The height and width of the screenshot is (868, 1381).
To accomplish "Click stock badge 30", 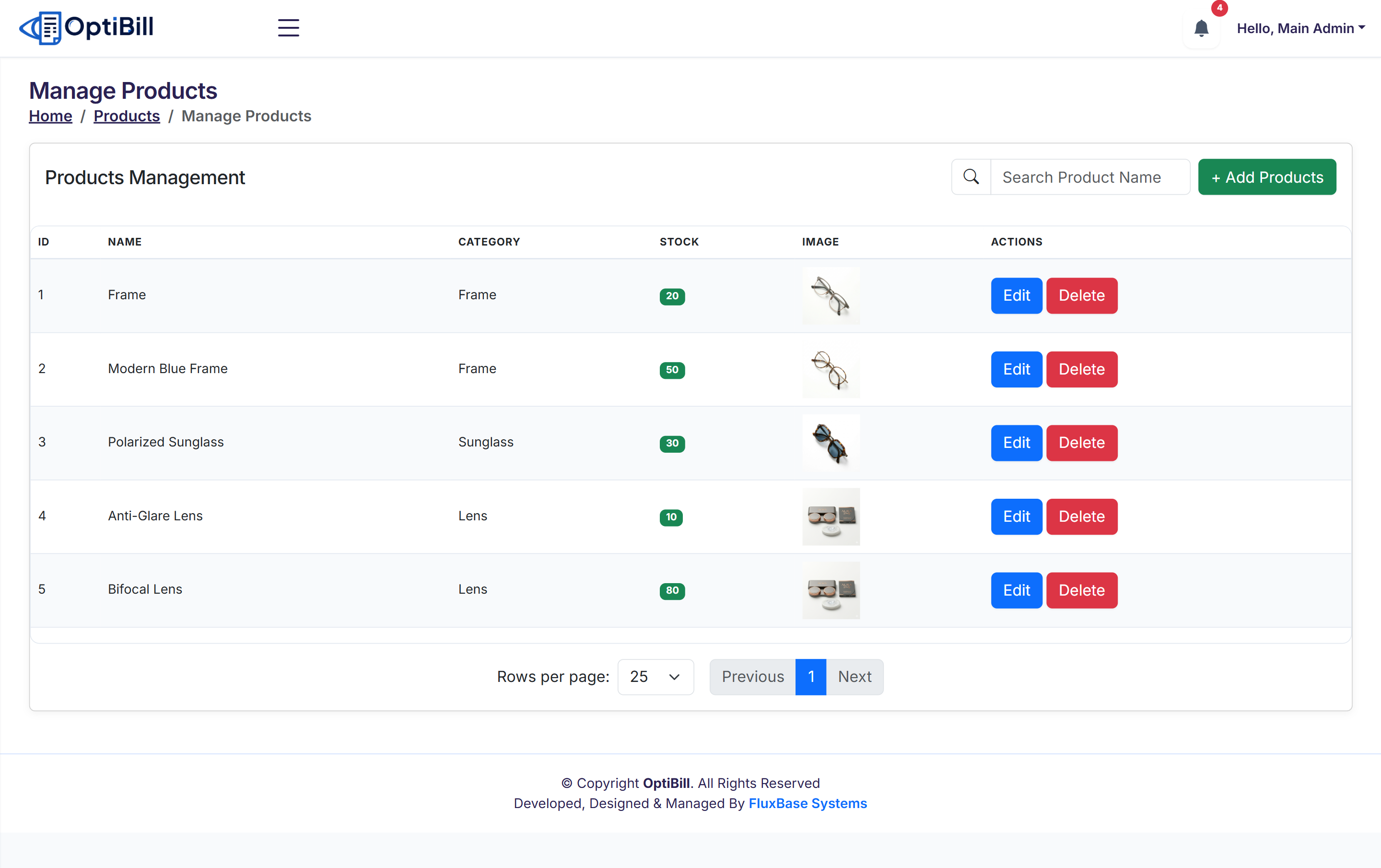I will (x=672, y=443).
